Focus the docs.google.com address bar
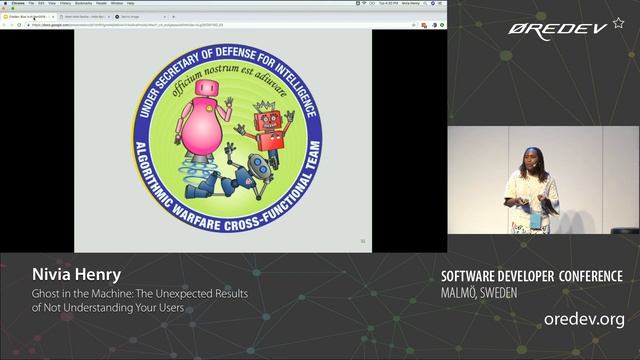640x360 pixels. (220, 25)
